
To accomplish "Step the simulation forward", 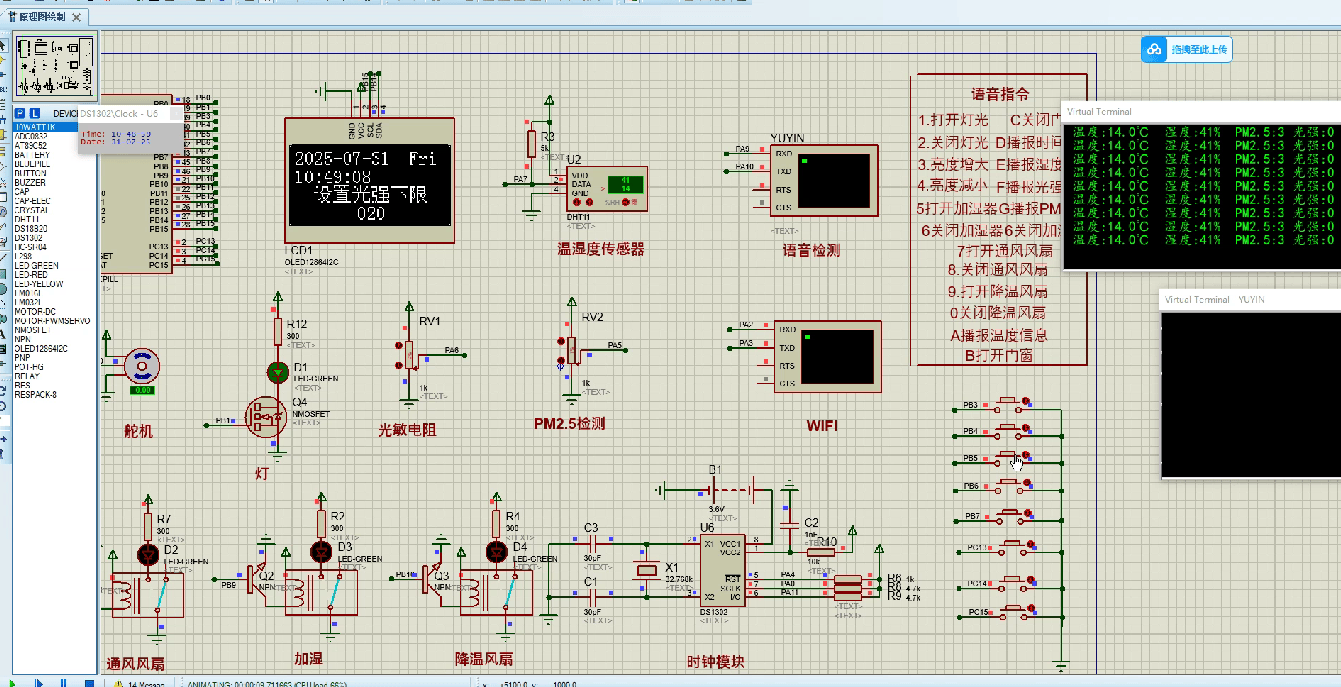I will [39, 684].
